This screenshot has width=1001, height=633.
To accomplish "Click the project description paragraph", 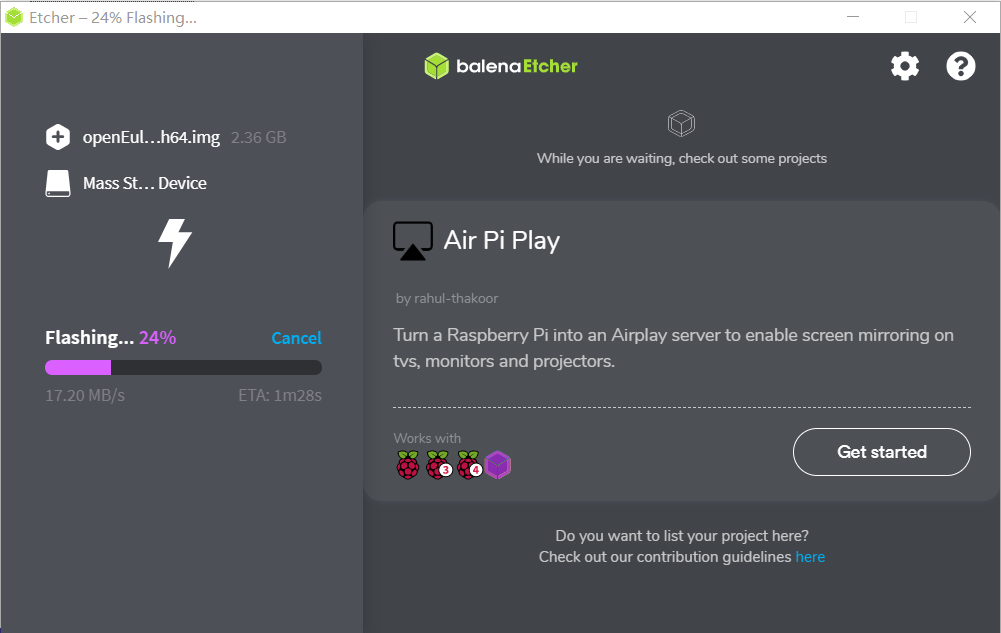I will pos(674,348).
